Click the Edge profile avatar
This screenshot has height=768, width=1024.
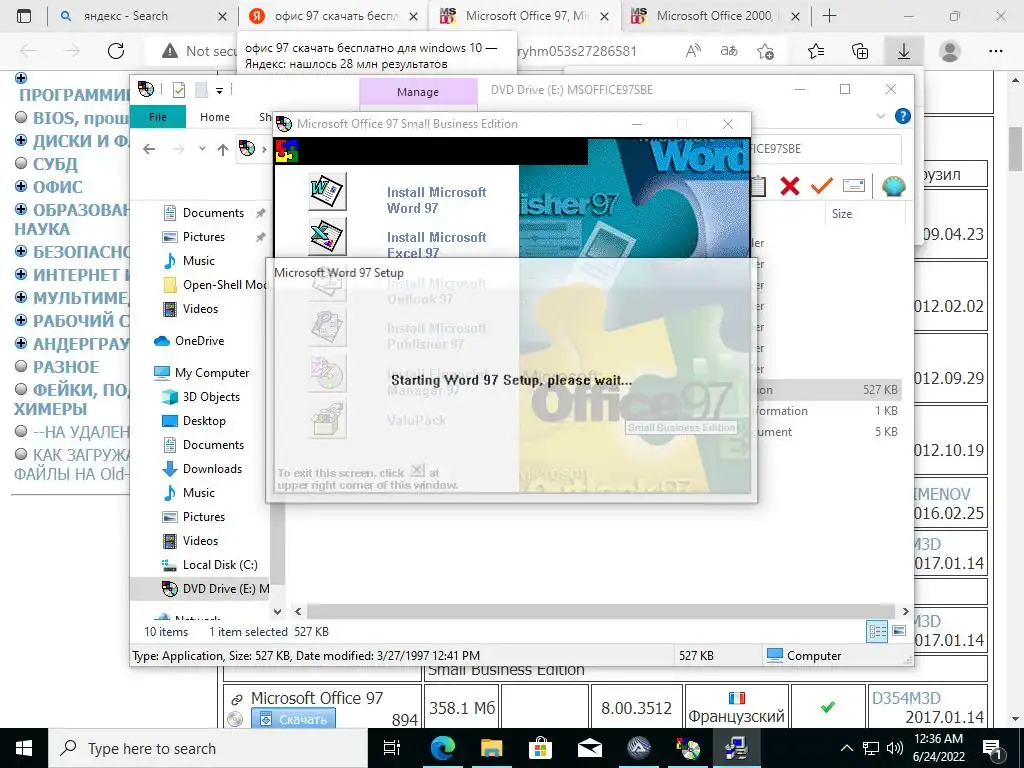pos(950,51)
